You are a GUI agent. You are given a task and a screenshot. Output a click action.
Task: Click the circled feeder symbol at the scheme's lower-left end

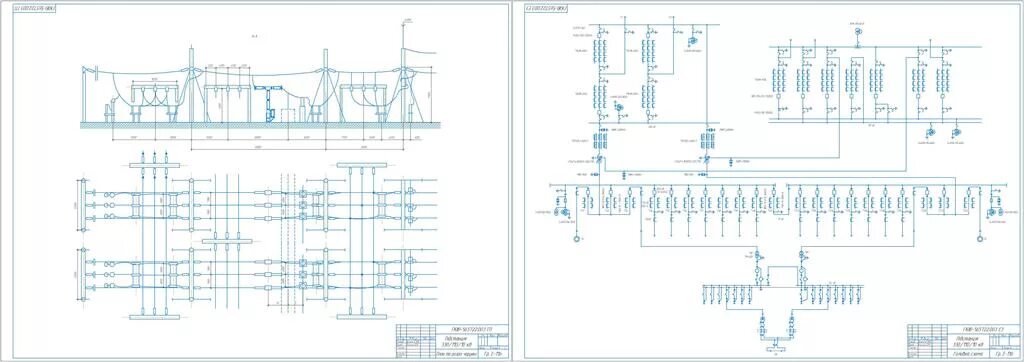[x=577, y=239]
